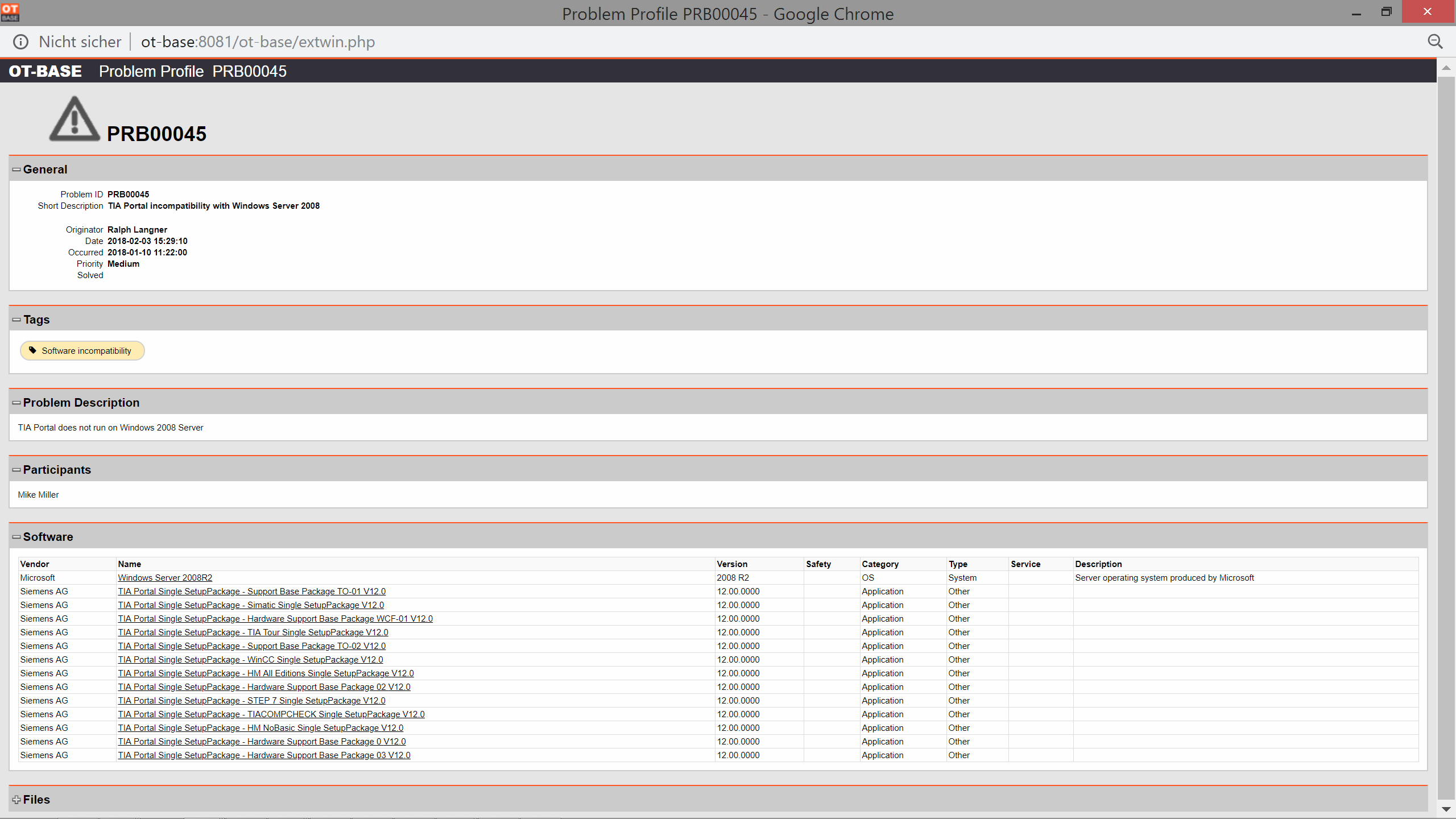Open HM NoBasic Single SetupPackage link
Image resolution: width=1456 pixels, height=819 pixels.
click(260, 728)
